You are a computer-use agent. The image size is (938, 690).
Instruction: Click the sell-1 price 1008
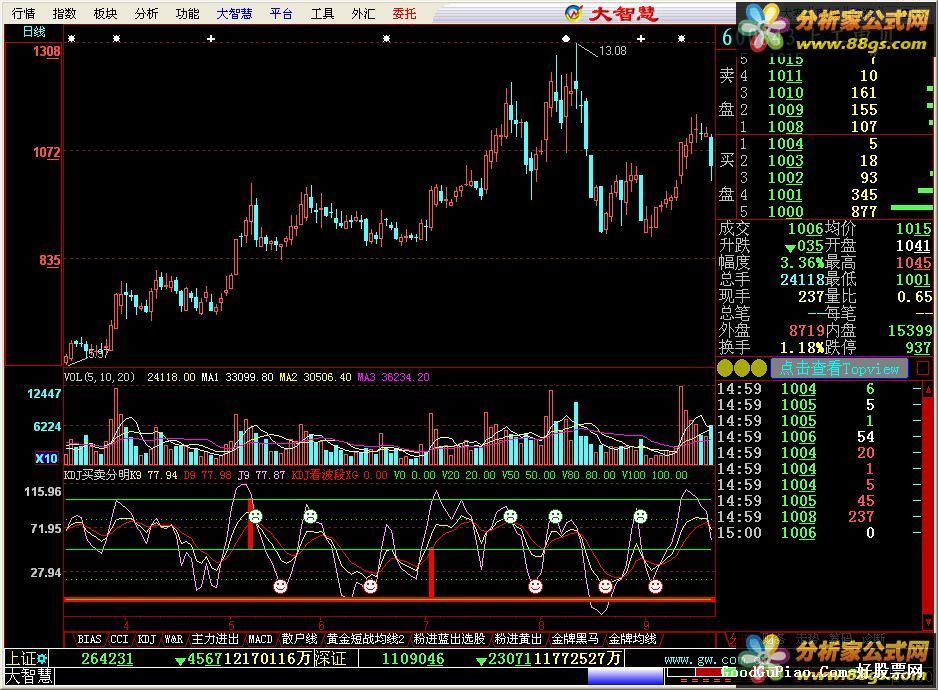pyautogui.click(x=785, y=126)
